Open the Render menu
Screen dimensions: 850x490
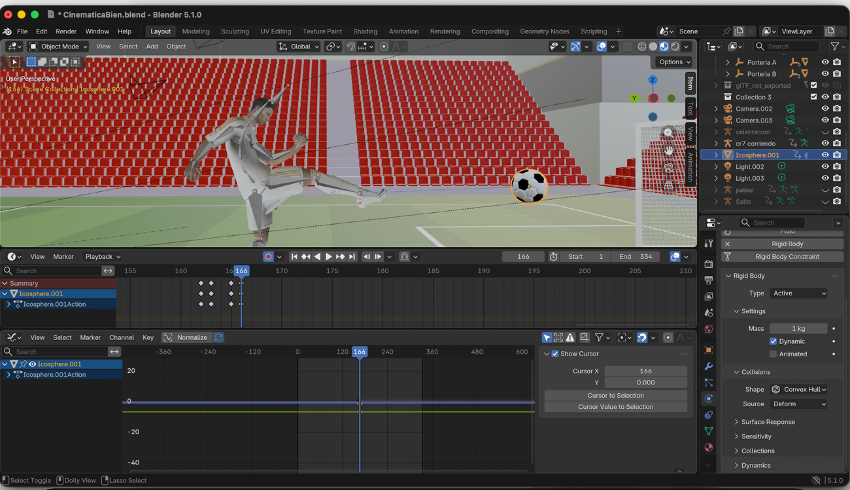point(67,31)
